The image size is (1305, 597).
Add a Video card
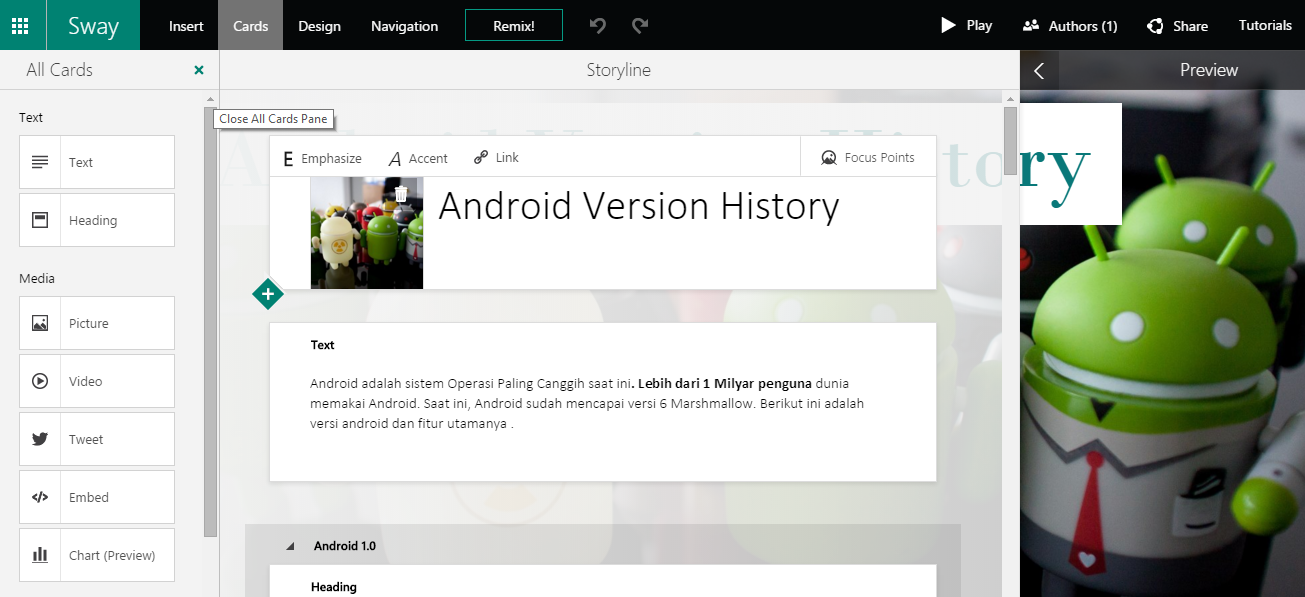pyautogui.click(x=97, y=381)
